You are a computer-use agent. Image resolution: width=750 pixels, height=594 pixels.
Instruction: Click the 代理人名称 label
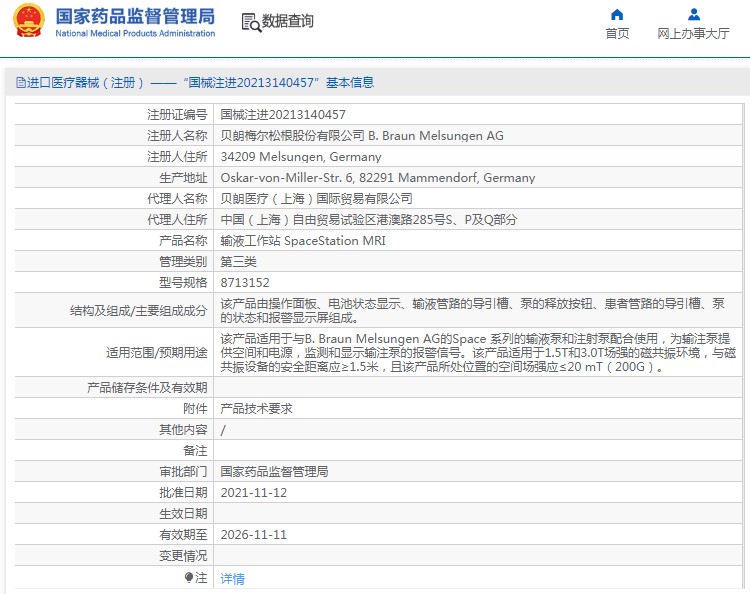point(177,199)
